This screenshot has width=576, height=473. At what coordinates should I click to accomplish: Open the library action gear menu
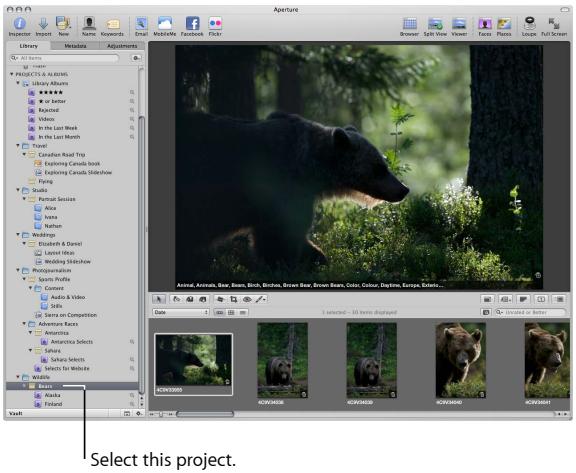pos(136,58)
